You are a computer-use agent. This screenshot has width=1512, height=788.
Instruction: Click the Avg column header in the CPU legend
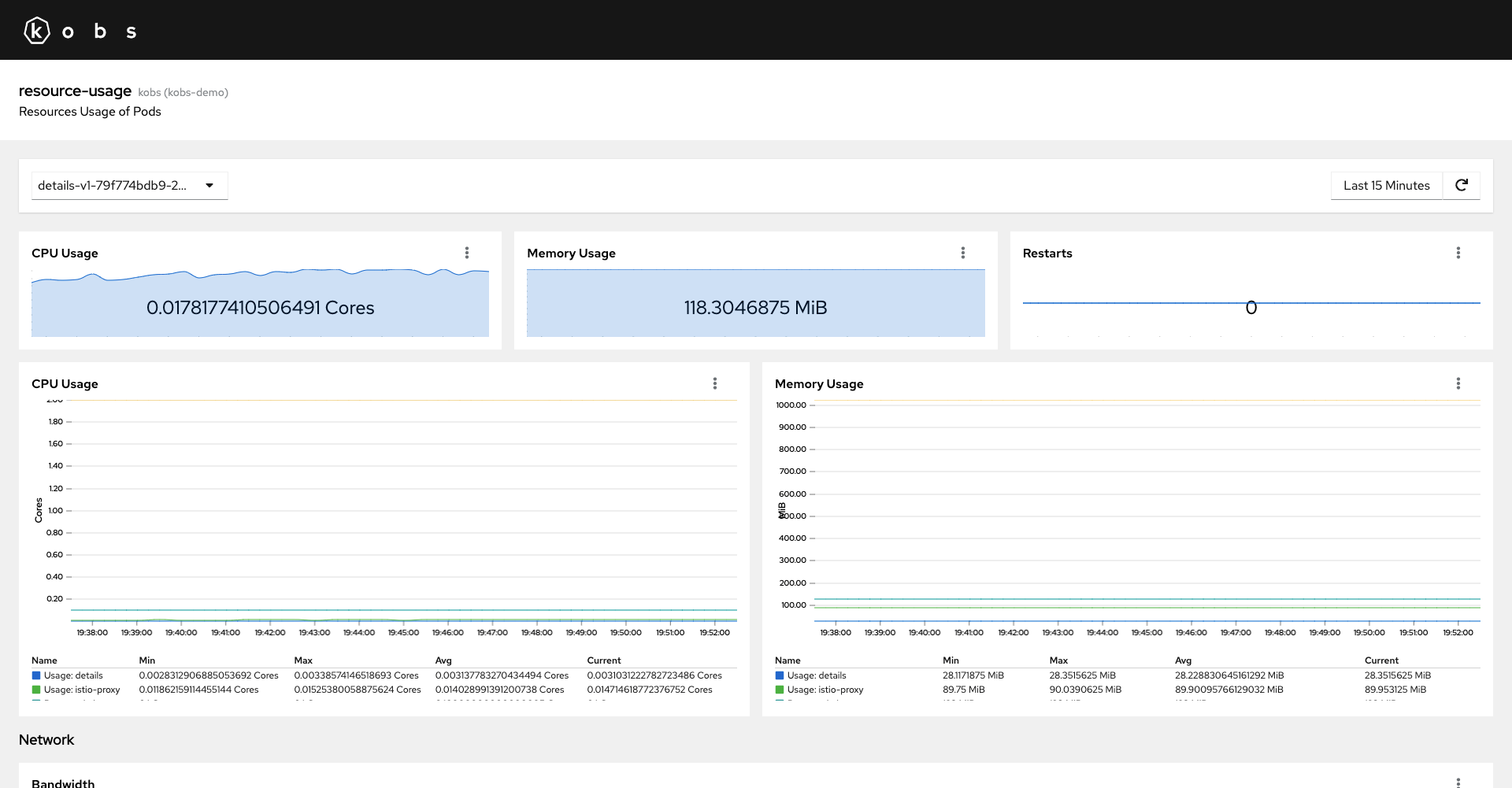(443, 660)
